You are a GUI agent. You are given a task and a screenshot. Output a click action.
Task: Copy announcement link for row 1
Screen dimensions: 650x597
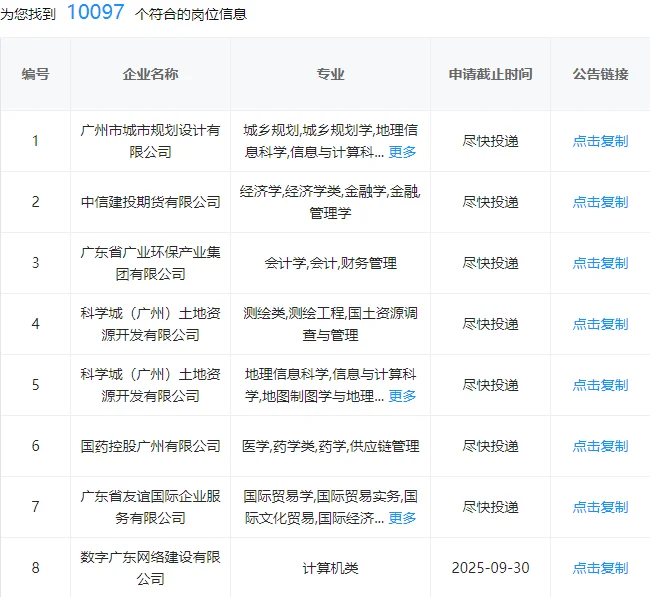pyautogui.click(x=600, y=141)
